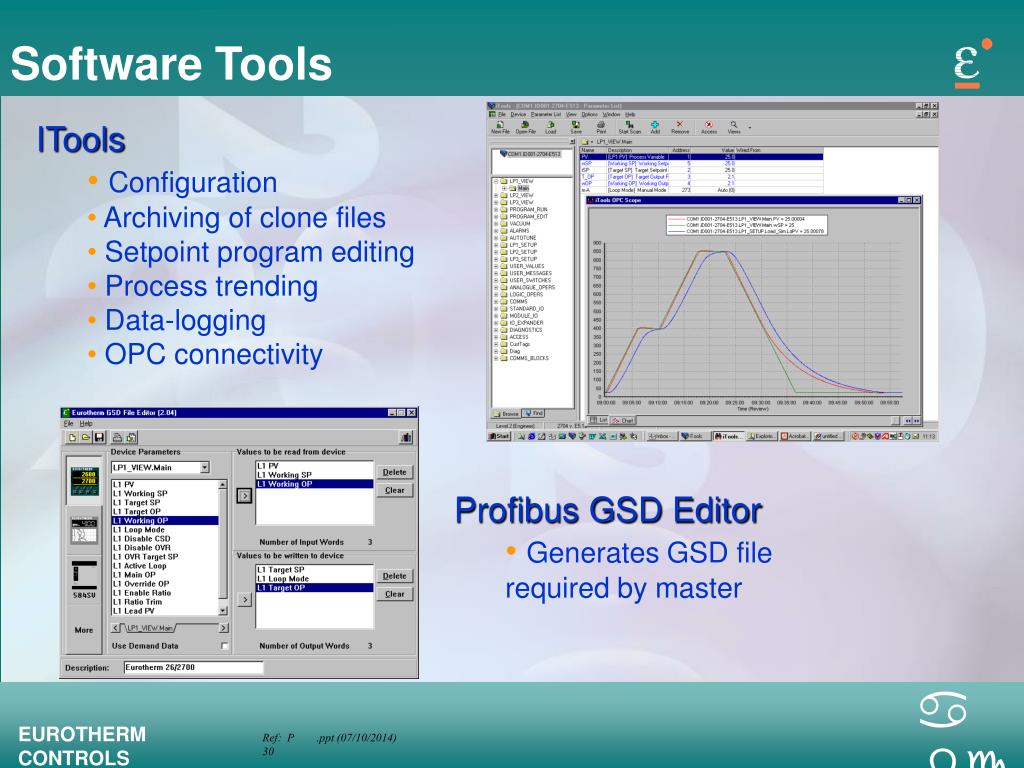Click the right-most GSD Editor toolbar icon
Image resolution: width=1024 pixels, height=768 pixels.
(x=406, y=438)
